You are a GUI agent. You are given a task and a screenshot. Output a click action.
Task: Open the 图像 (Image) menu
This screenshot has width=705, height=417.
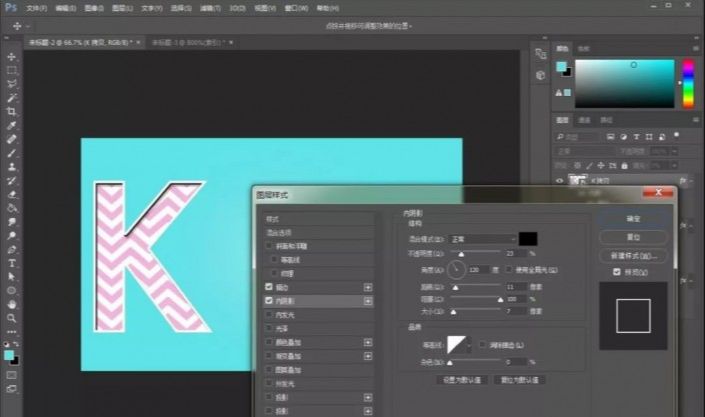click(x=94, y=8)
